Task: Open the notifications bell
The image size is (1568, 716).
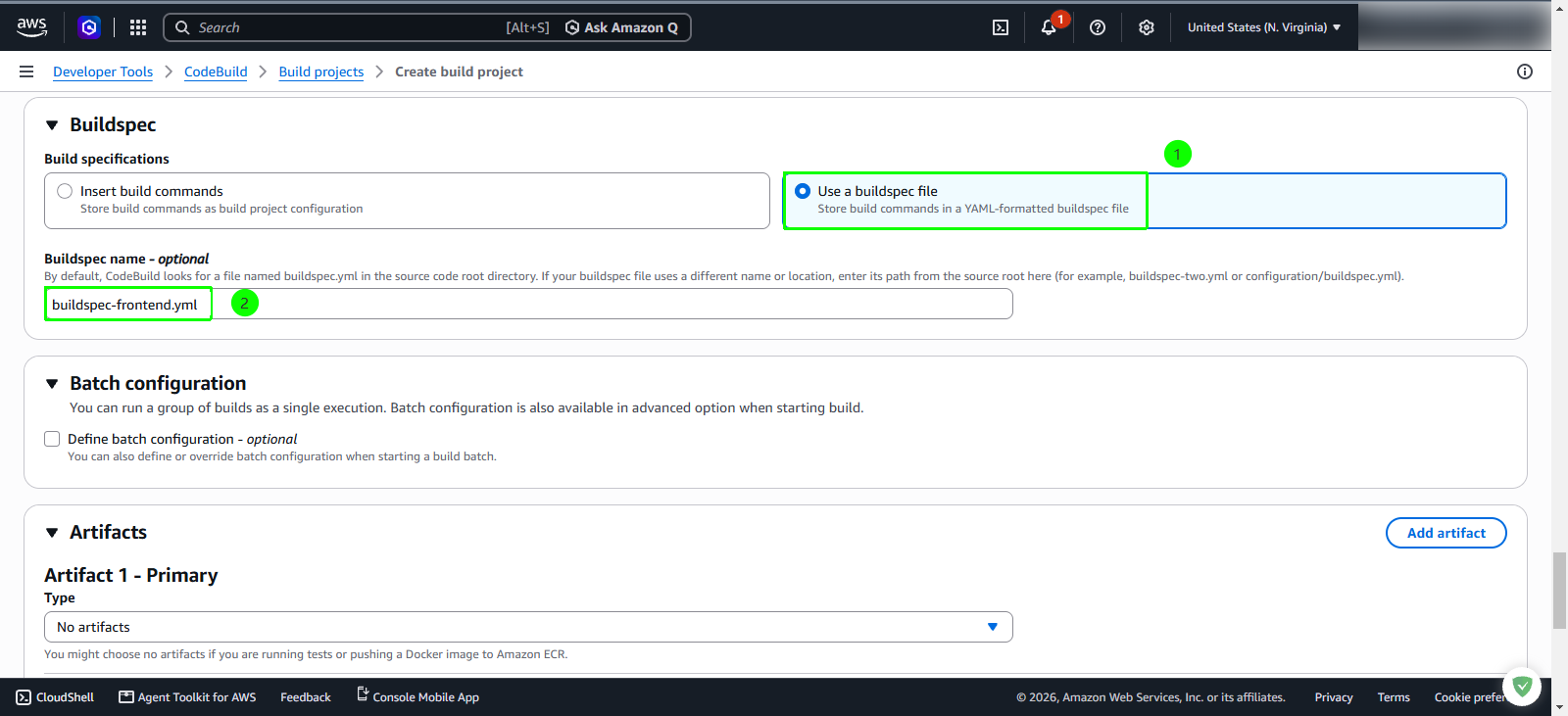Action: pyautogui.click(x=1049, y=27)
